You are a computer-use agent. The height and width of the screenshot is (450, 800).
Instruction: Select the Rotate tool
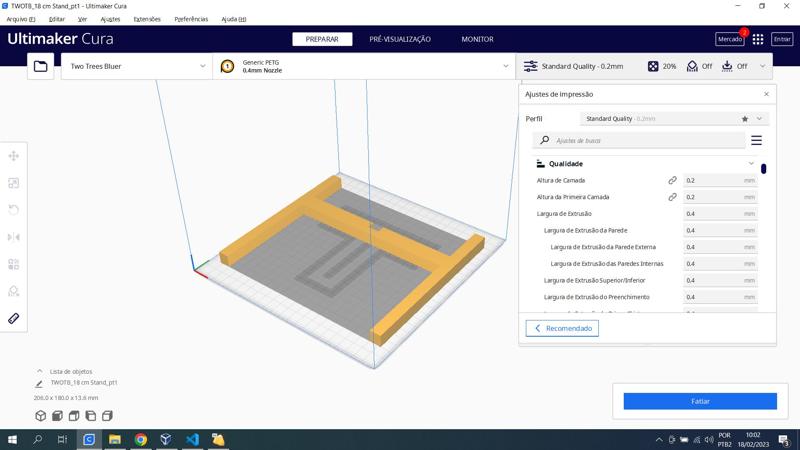pyautogui.click(x=14, y=210)
